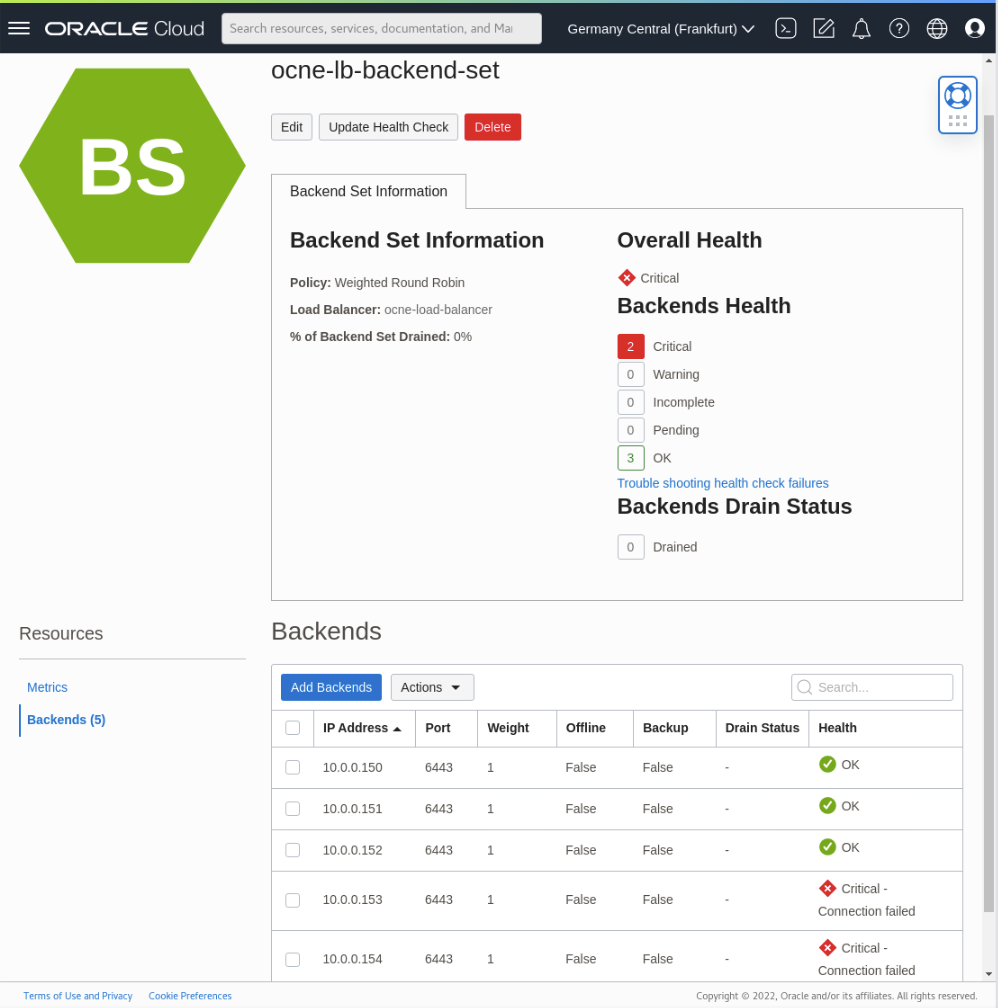Select the checkbox for backend 10.0.0.153
Image resolution: width=998 pixels, height=1008 pixels.
[x=293, y=900]
